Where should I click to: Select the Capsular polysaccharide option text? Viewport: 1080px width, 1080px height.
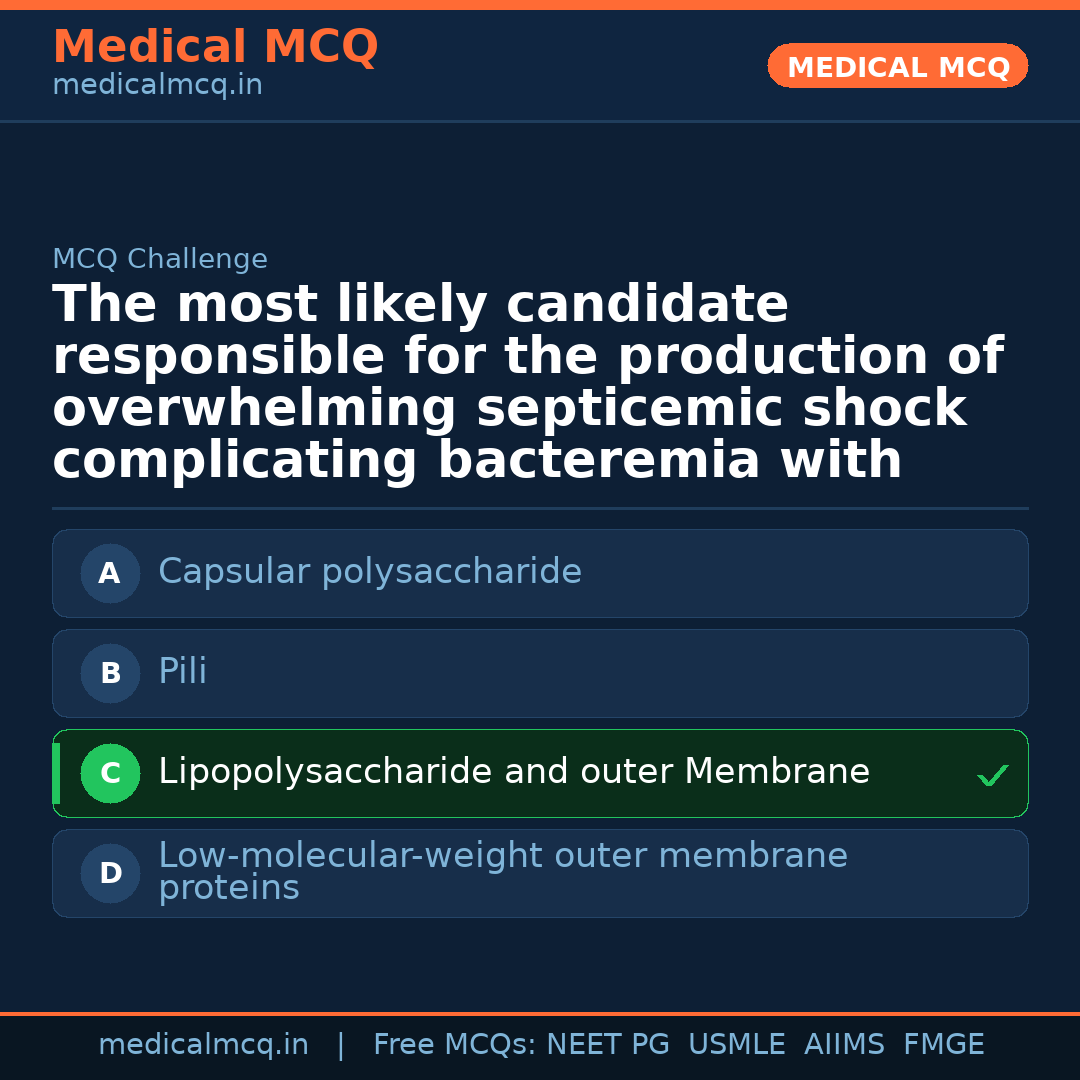click(370, 572)
